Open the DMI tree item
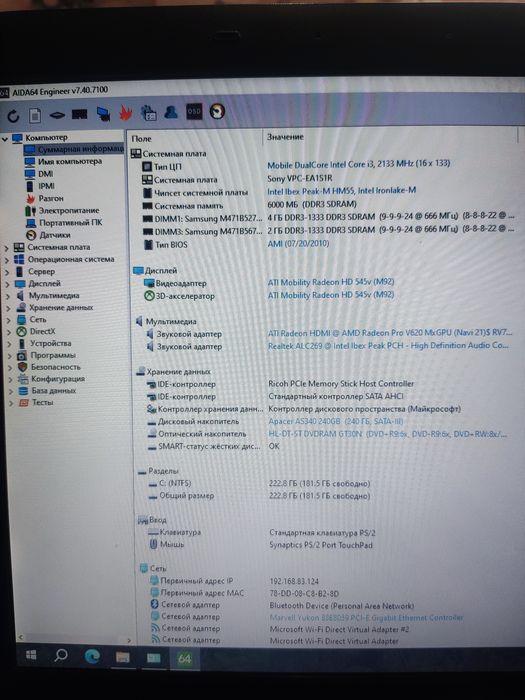This screenshot has height=700, width=525. (x=45, y=174)
